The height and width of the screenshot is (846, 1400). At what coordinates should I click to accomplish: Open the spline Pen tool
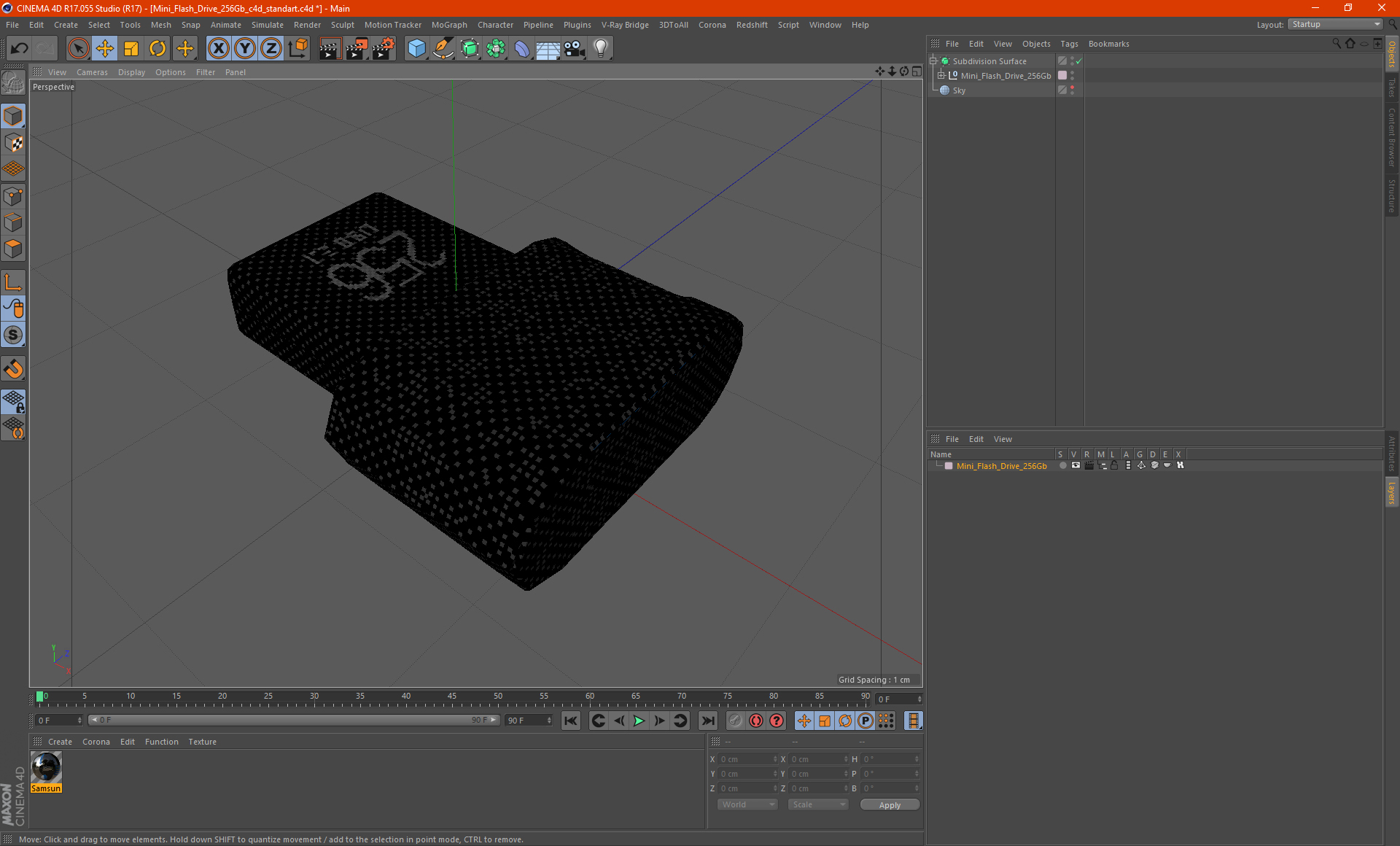[x=443, y=49]
